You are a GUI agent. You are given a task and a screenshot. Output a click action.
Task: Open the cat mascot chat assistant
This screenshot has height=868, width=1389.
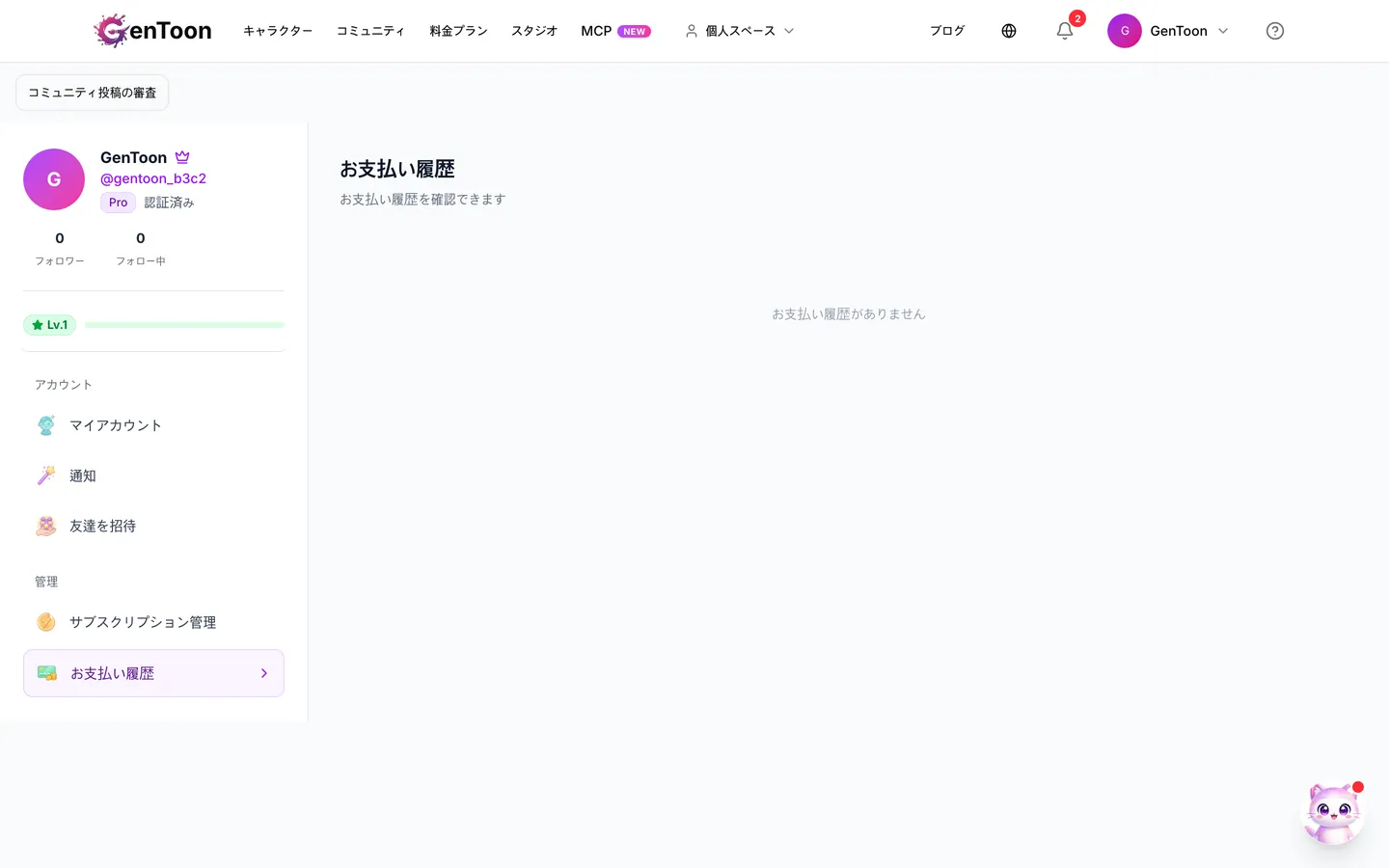(x=1334, y=813)
